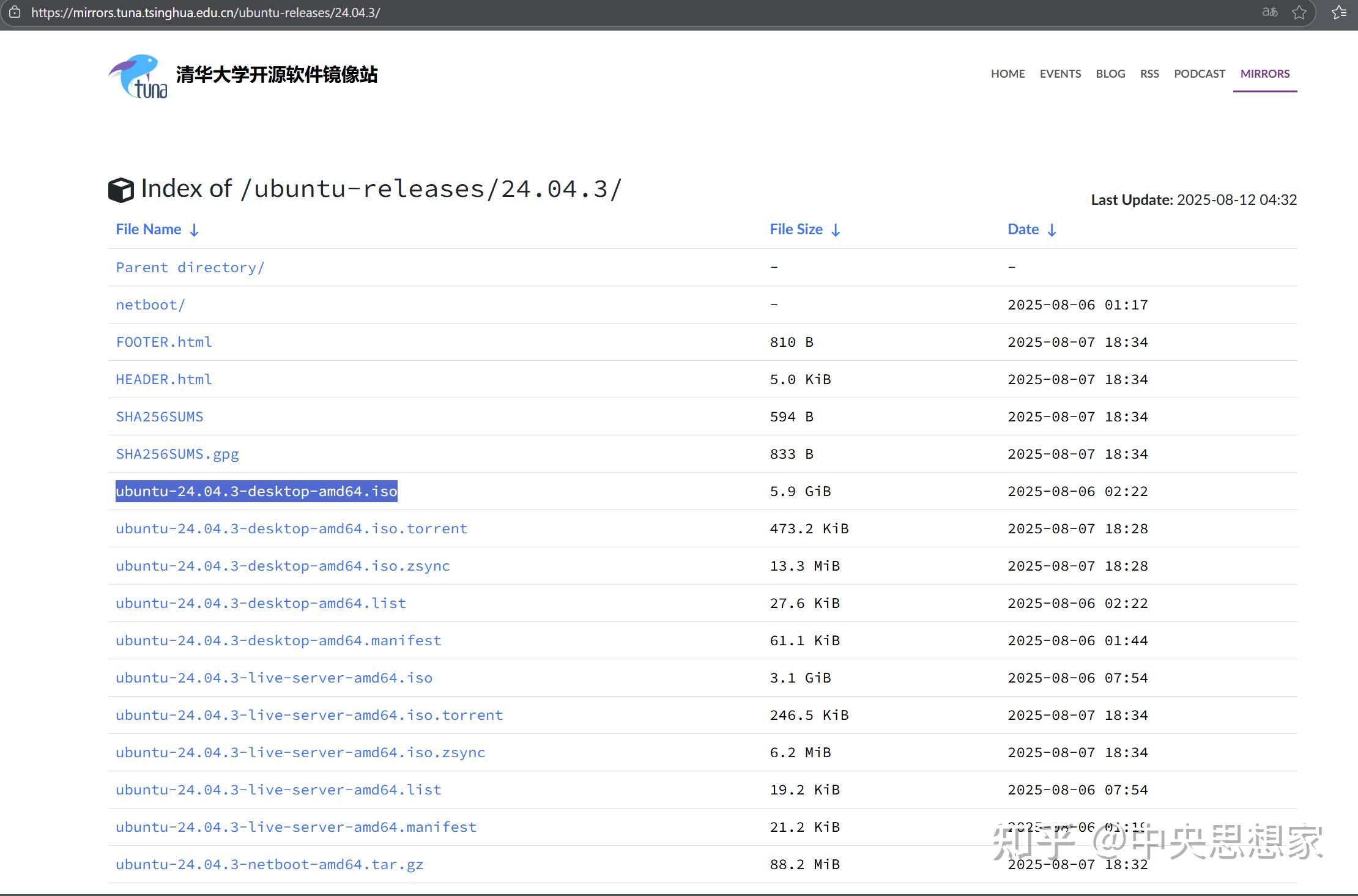The height and width of the screenshot is (896, 1358).
Task: Download the SHA256SUMS file
Action: click(x=160, y=417)
